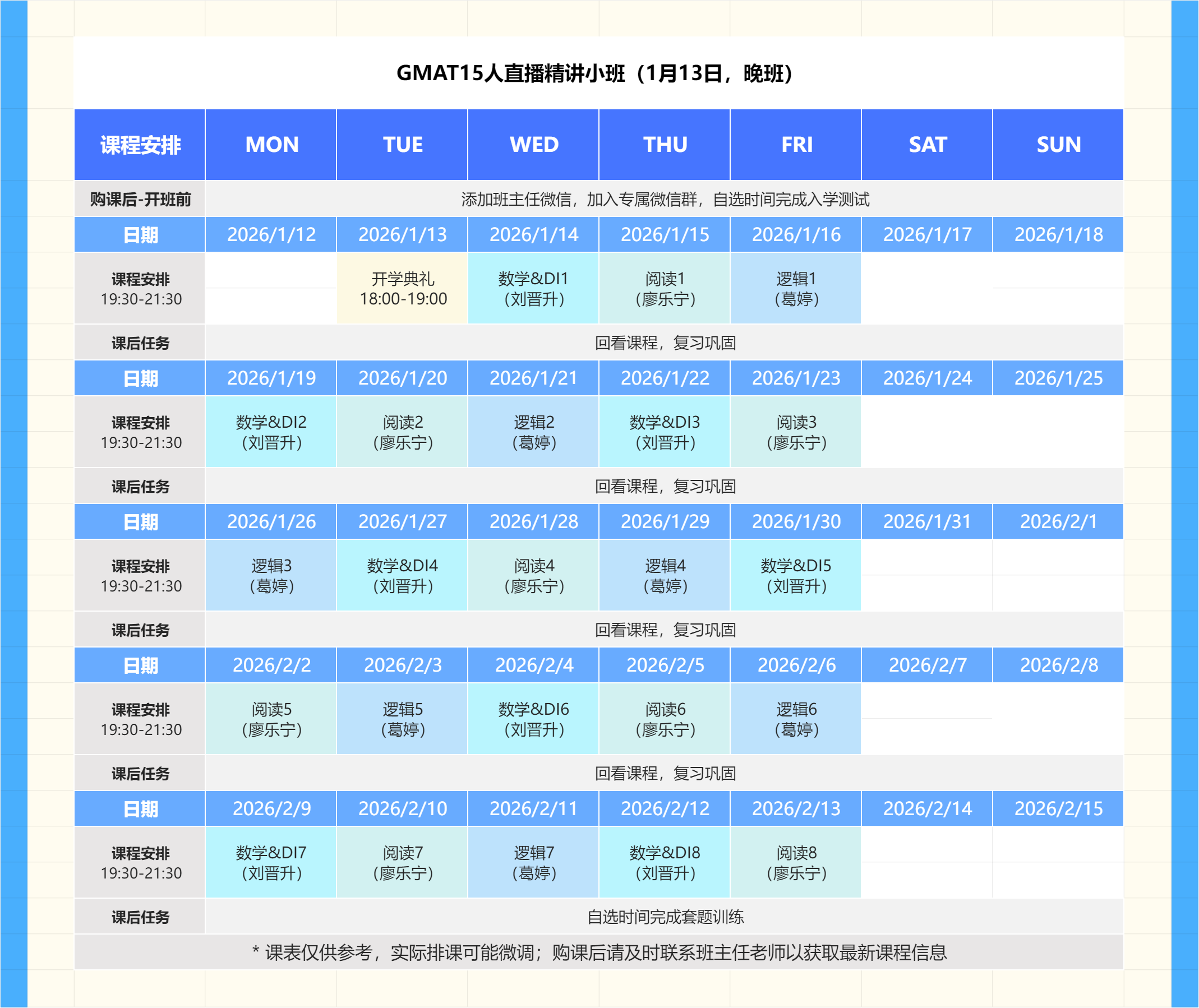The image size is (1199, 1008).
Task: Select the 阅读1 (廖乐宁) cell
Action: [x=665, y=289]
